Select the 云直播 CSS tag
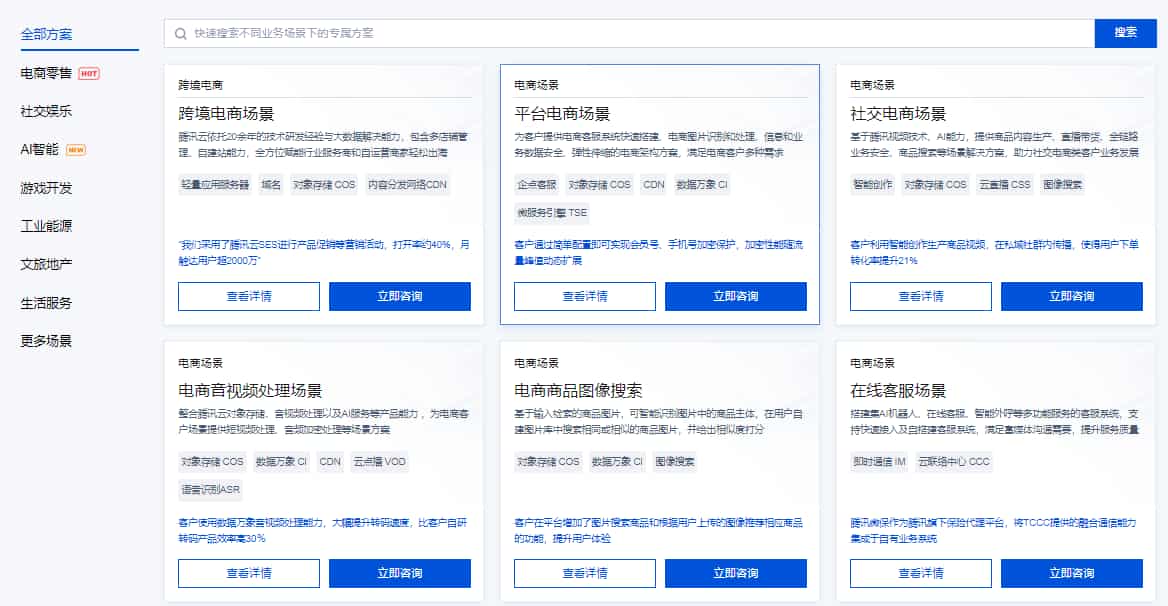 tap(1004, 185)
